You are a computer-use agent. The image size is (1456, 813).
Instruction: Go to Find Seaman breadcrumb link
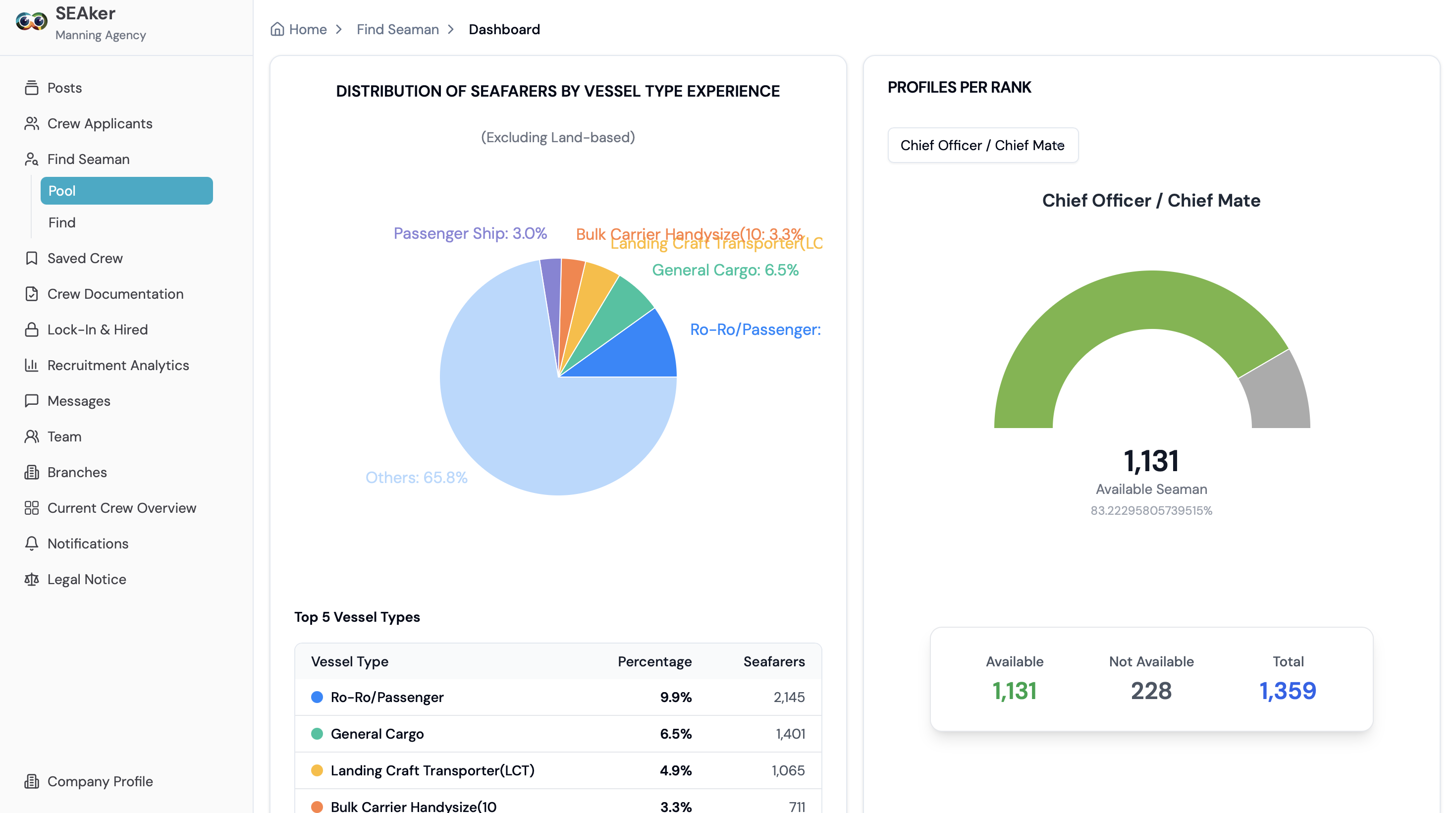tap(397, 29)
